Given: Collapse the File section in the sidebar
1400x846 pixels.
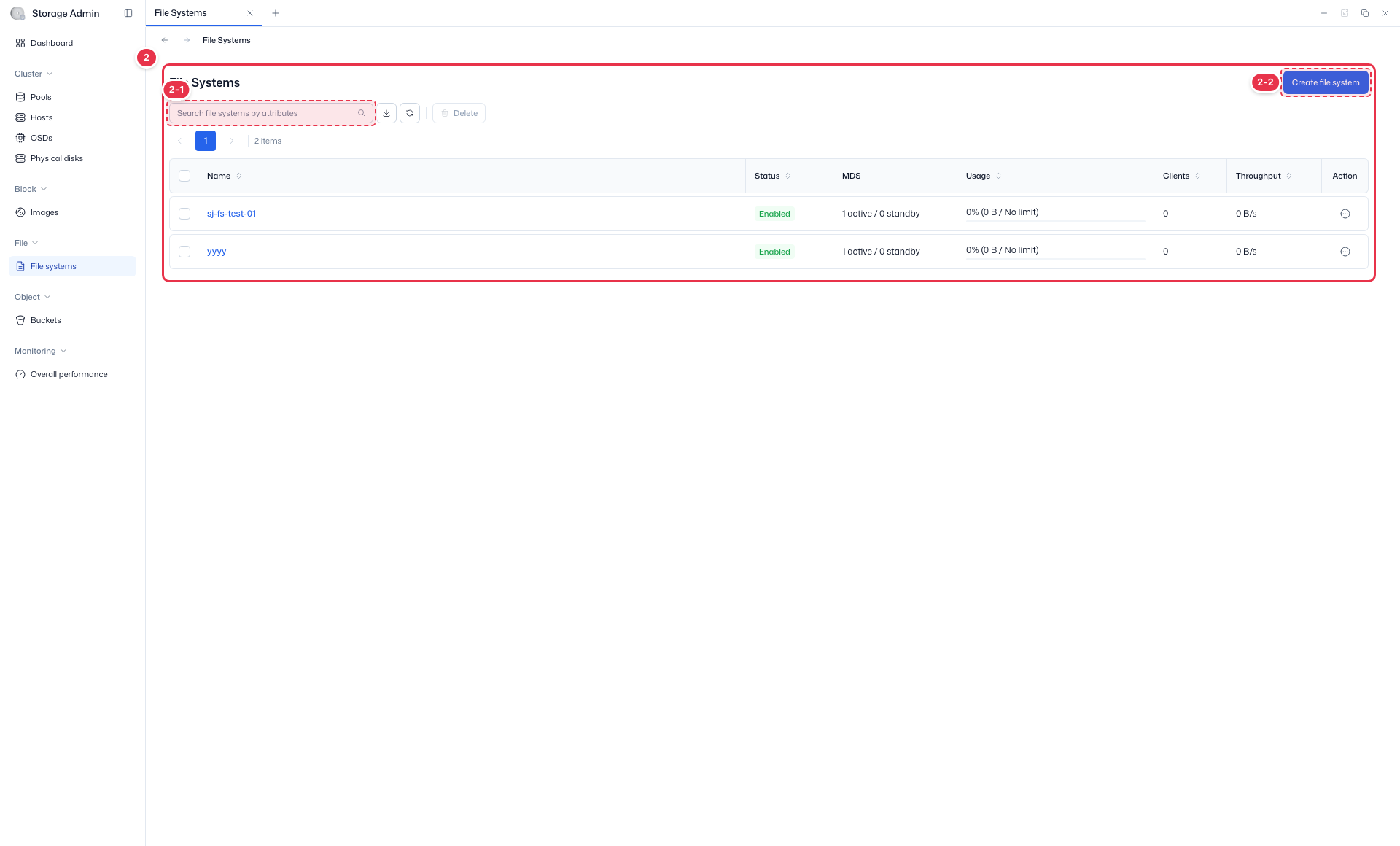Looking at the screenshot, I should click(26, 243).
